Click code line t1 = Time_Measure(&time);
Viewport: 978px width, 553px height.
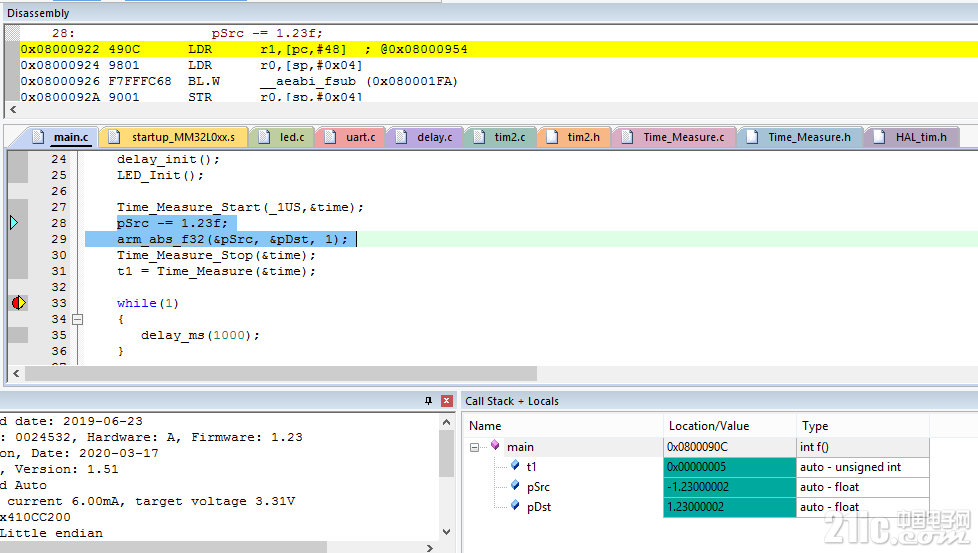[x=216, y=271]
